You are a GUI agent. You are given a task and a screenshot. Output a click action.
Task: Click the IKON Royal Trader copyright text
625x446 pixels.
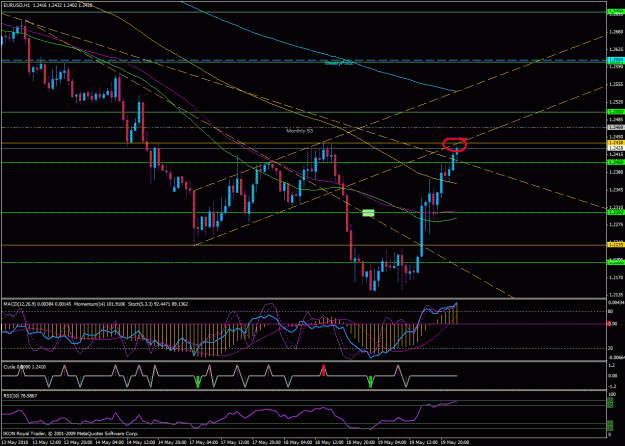[71, 433]
